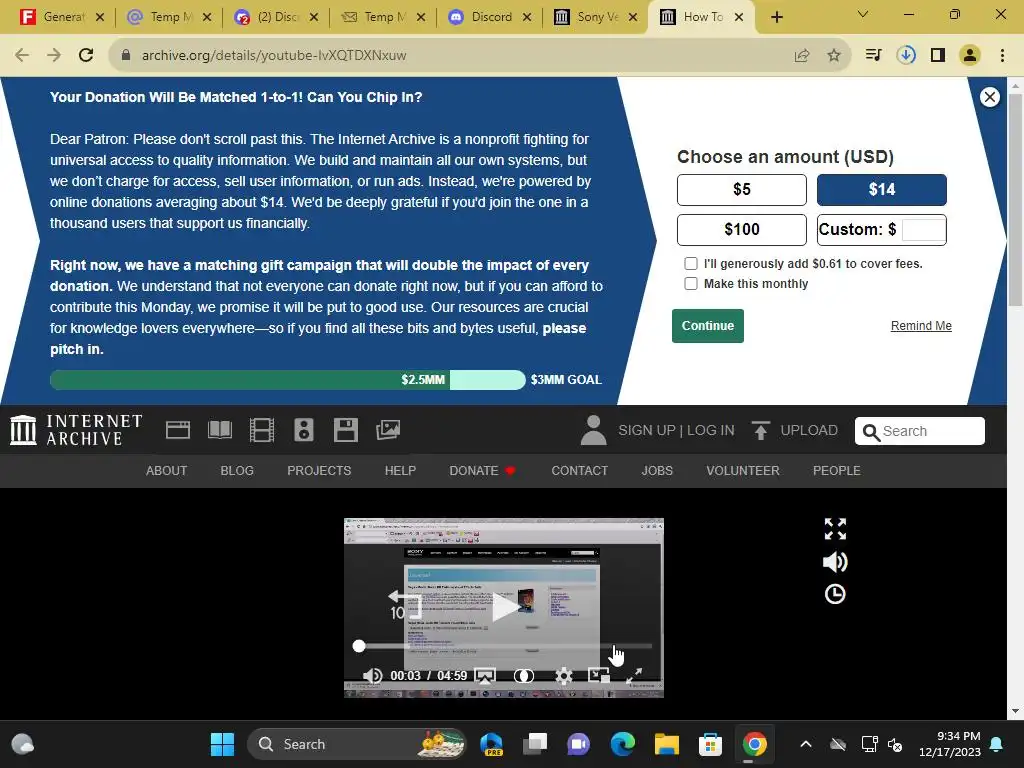
Task: Open the Internet Archive texts book icon
Action: click(220, 430)
